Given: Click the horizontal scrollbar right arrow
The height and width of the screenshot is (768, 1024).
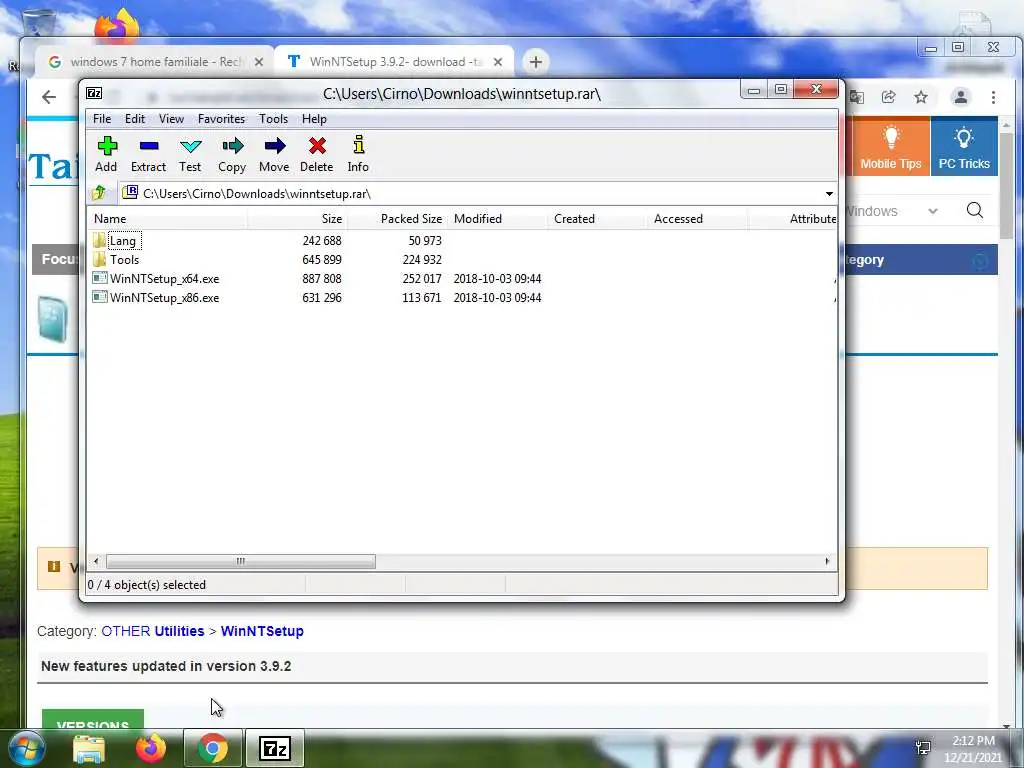Looking at the screenshot, I should coord(827,561).
